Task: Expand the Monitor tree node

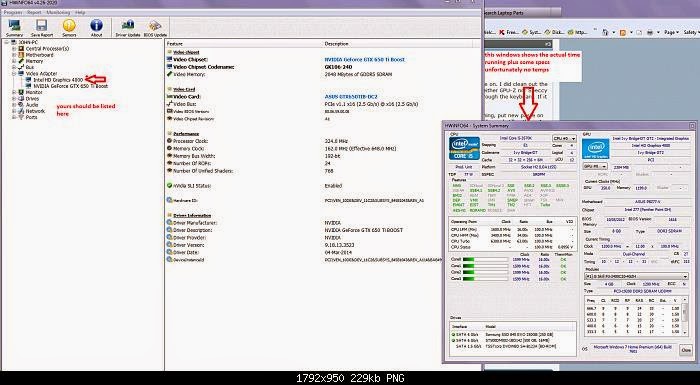Action: 14,92
